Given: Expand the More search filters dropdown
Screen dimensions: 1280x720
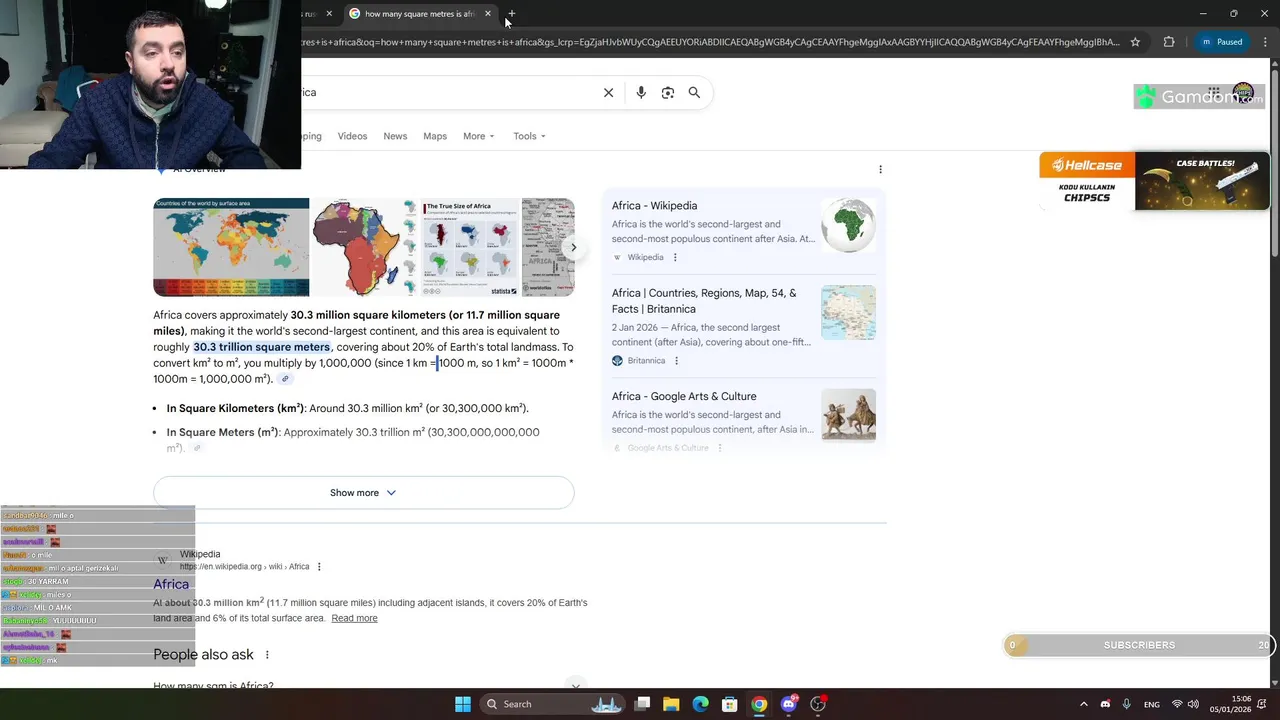Looking at the screenshot, I should click(478, 136).
